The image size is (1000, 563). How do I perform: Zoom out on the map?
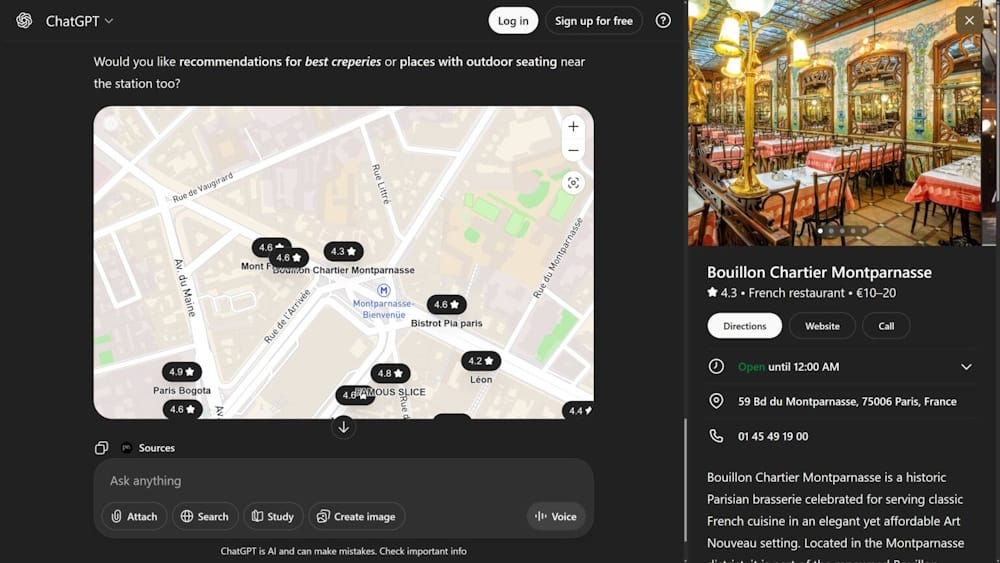coord(573,151)
